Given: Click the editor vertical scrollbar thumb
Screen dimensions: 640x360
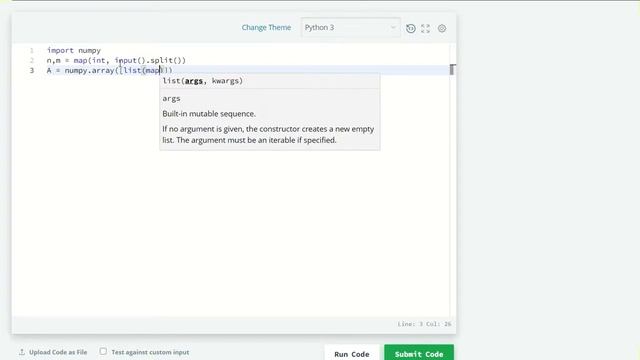Looking at the screenshot, I should 452,69.
